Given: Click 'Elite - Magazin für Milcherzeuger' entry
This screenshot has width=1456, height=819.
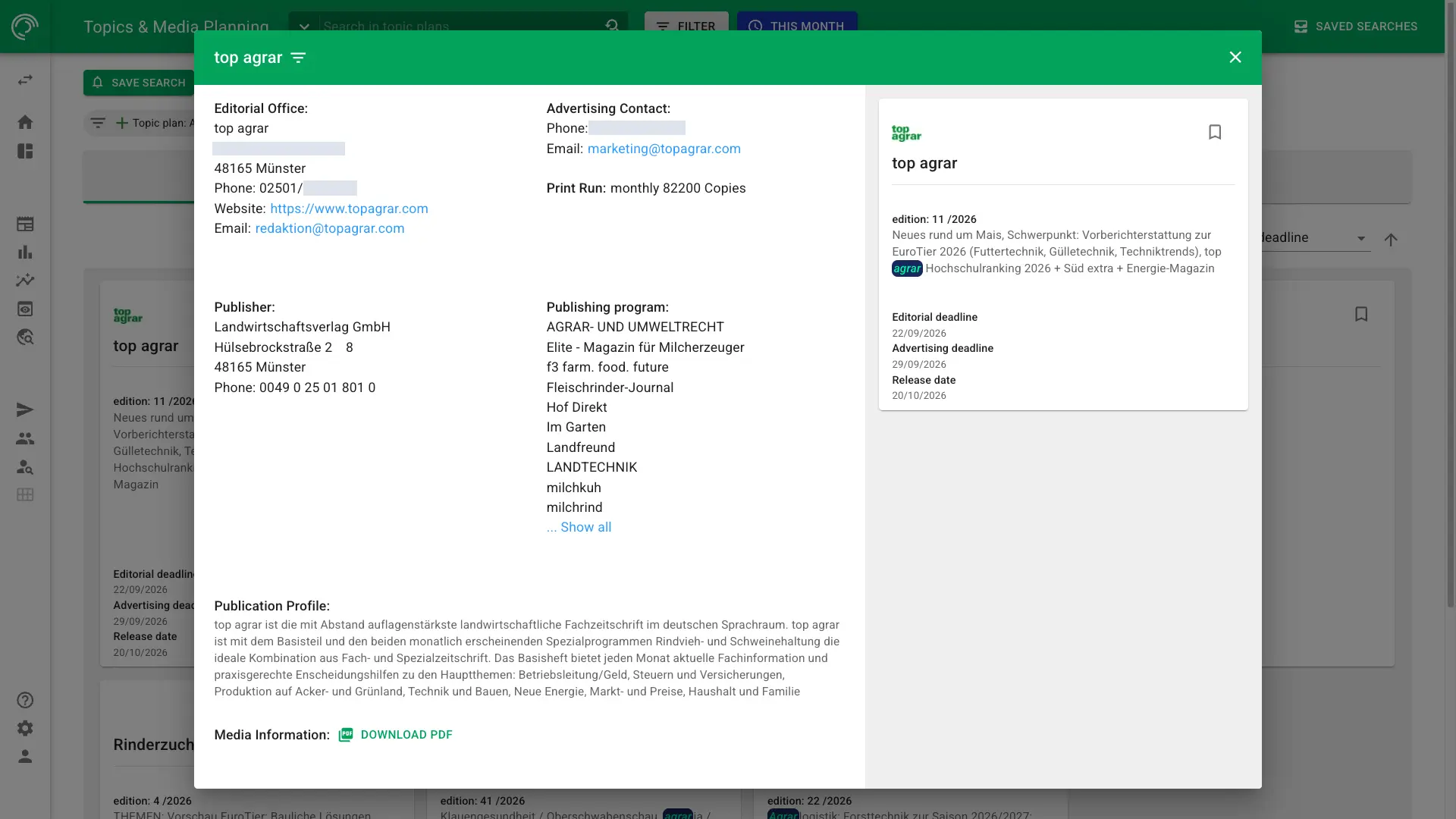Looking at the screenshot, I should click(x=645, y=347).
